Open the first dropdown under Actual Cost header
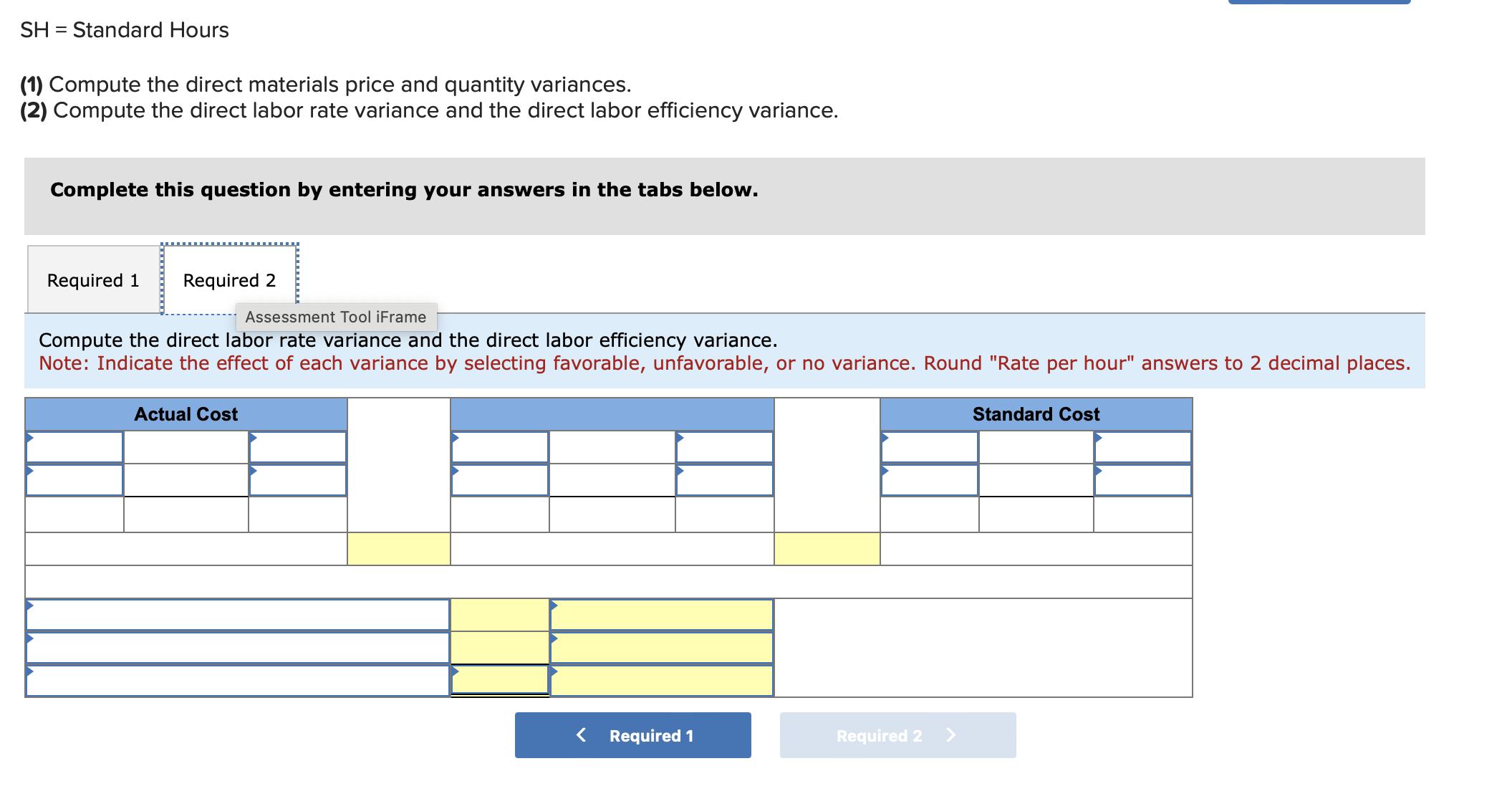Viewport: 1512px width, 809px height. (x=75, y=448)
